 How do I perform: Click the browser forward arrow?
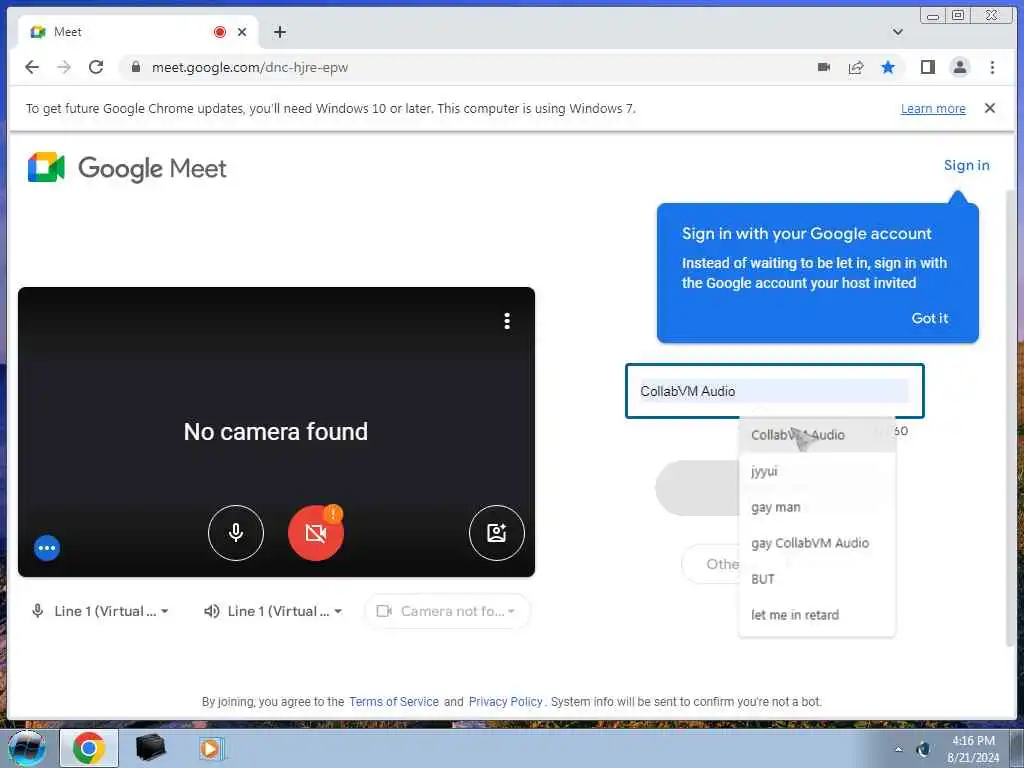click(x=63, y=67)
